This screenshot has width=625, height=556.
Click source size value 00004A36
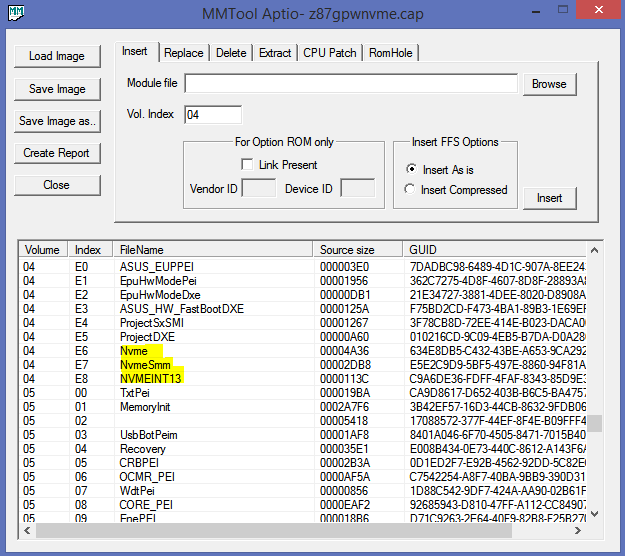[344, 351]
